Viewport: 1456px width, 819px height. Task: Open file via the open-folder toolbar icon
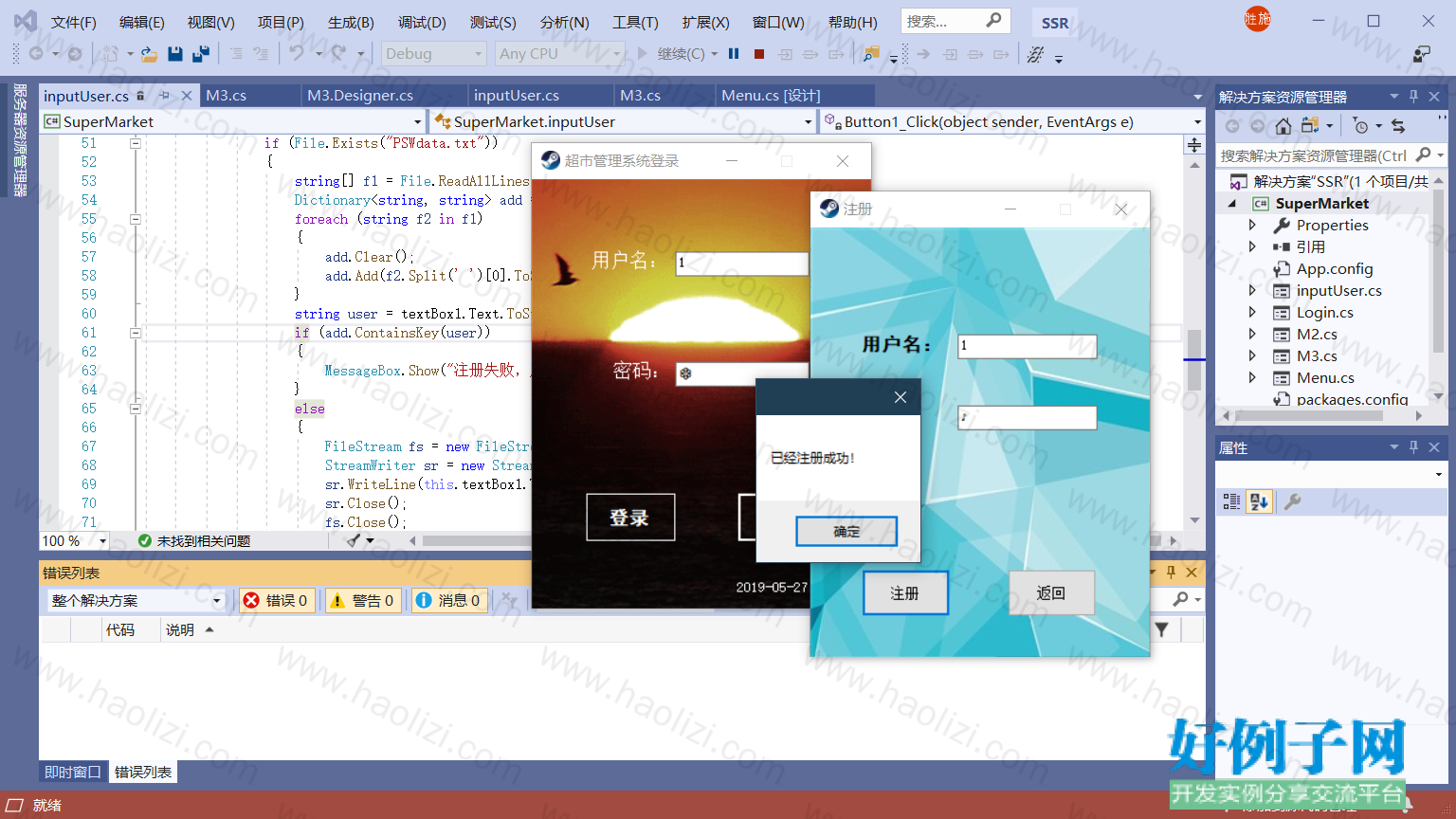click(x=149, y=54)
